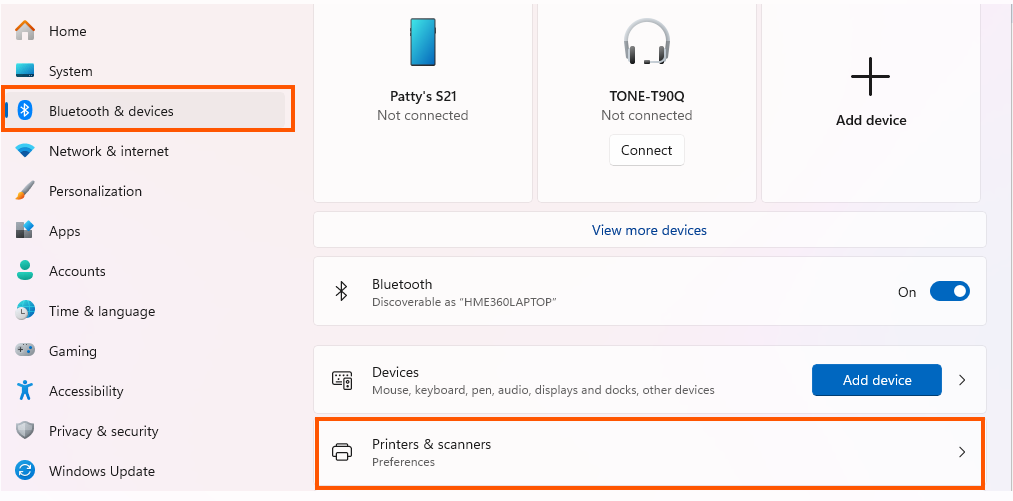Click the large plus Add device icon
The image size is (1013, 501).
point(870,77)
